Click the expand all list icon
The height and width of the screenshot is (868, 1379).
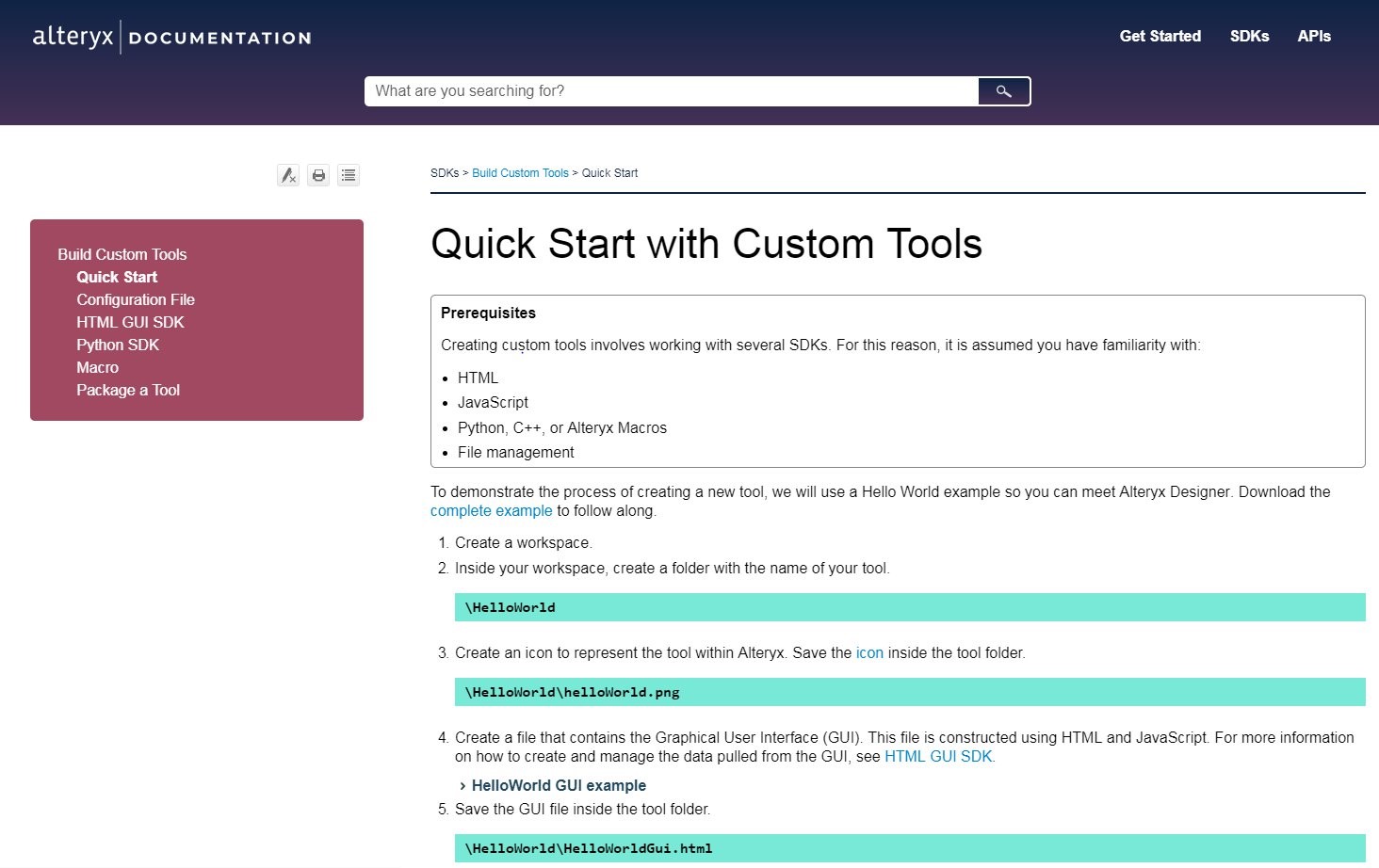pos(349,175)
